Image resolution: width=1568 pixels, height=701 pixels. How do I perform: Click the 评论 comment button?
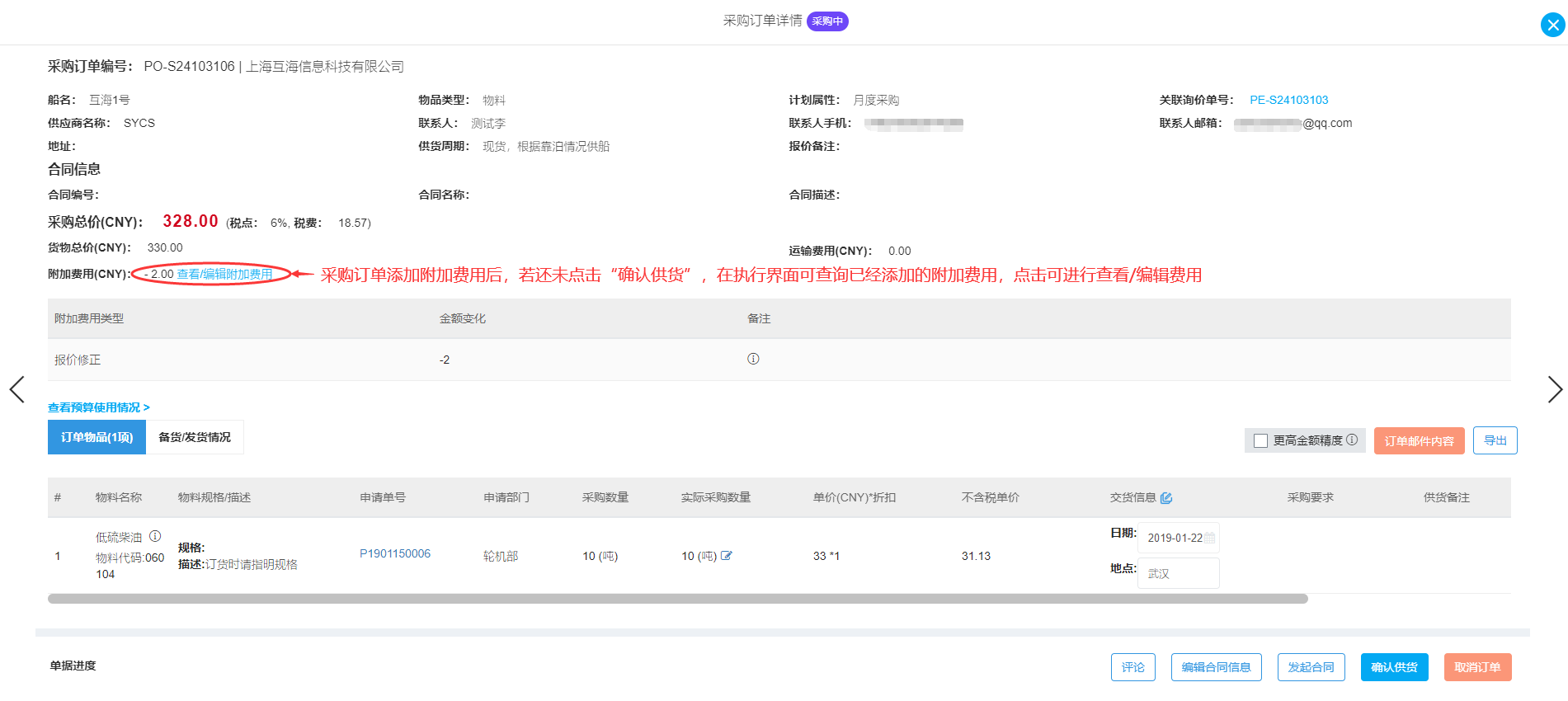point(1132,667)
